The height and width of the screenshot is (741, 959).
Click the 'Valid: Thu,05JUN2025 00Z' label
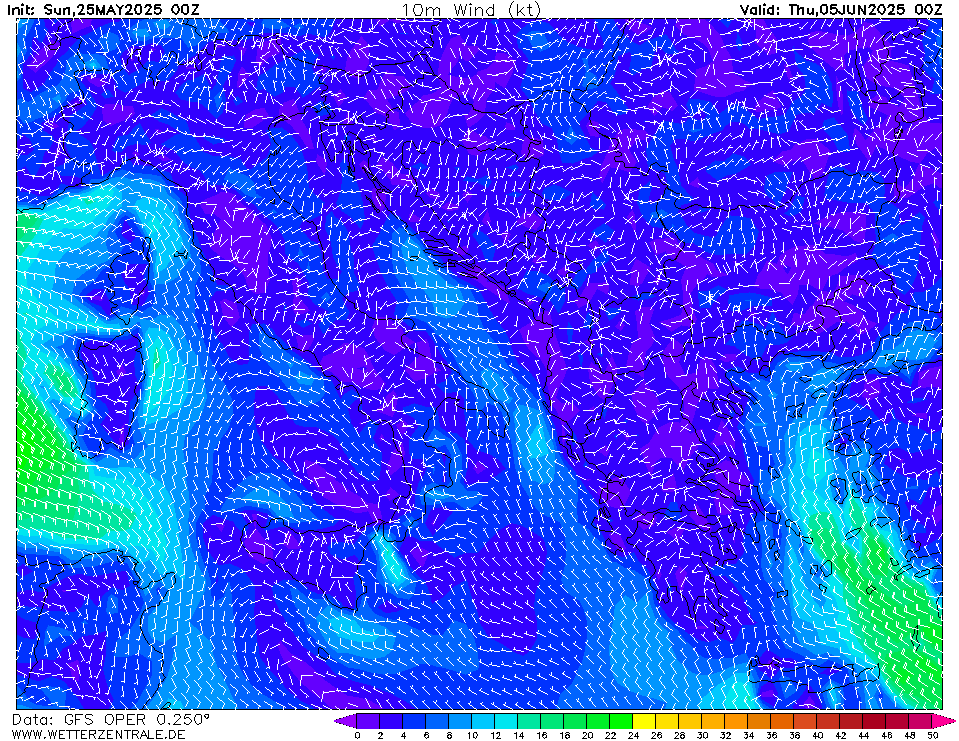(841, 9)
